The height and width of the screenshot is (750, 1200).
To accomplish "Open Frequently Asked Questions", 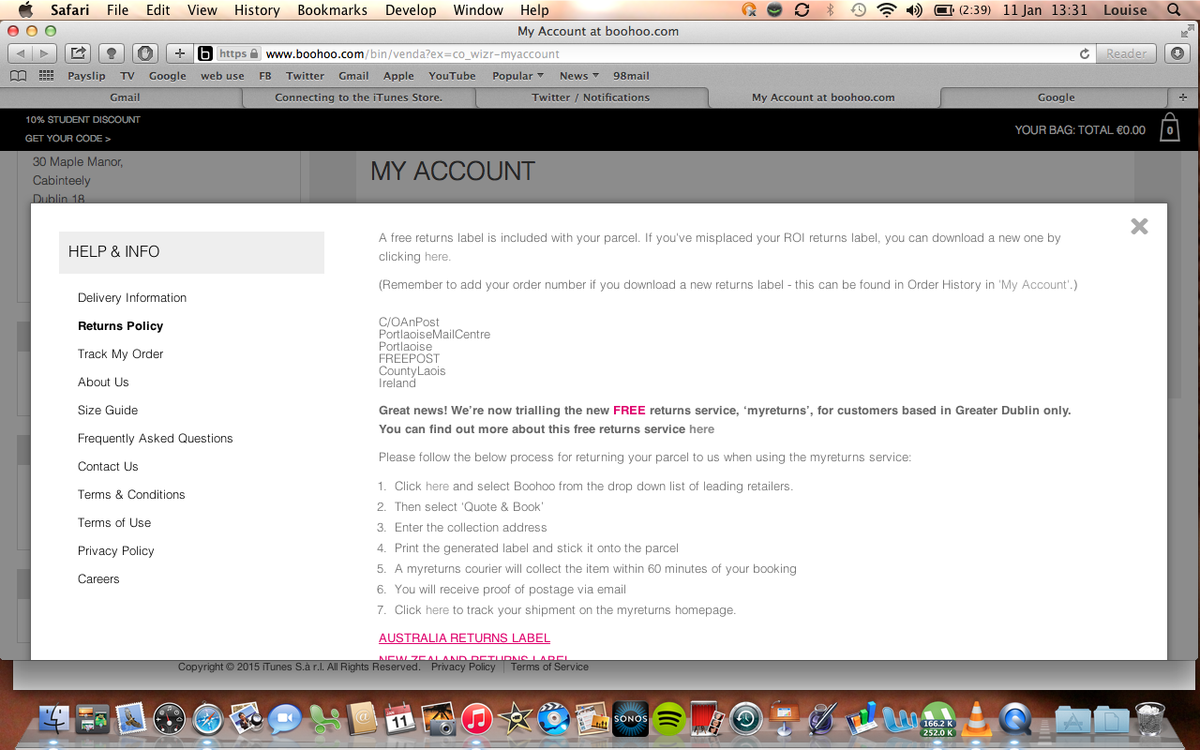I will 155,438.
